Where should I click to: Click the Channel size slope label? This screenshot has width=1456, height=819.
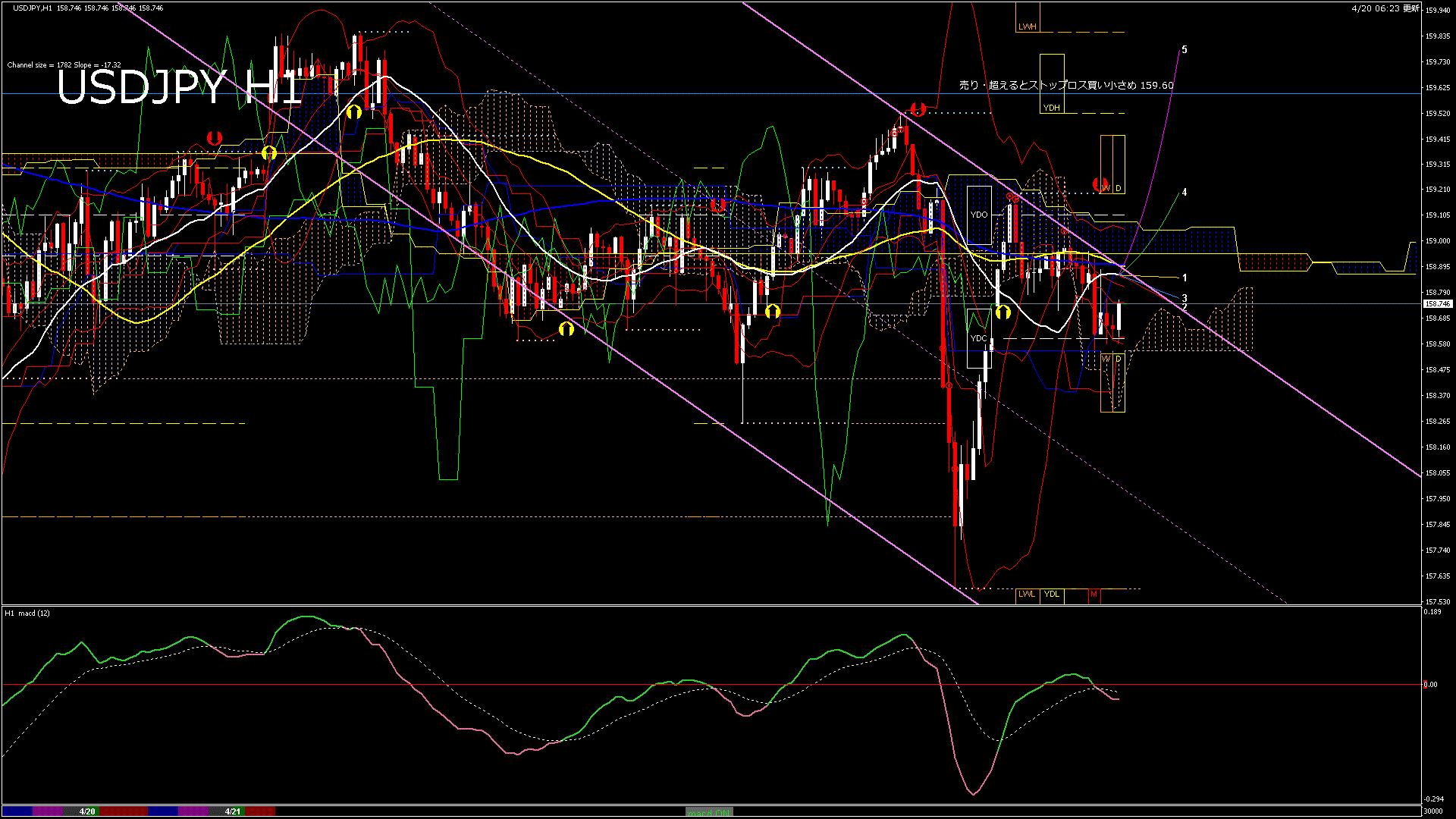[x=64, y=65]
